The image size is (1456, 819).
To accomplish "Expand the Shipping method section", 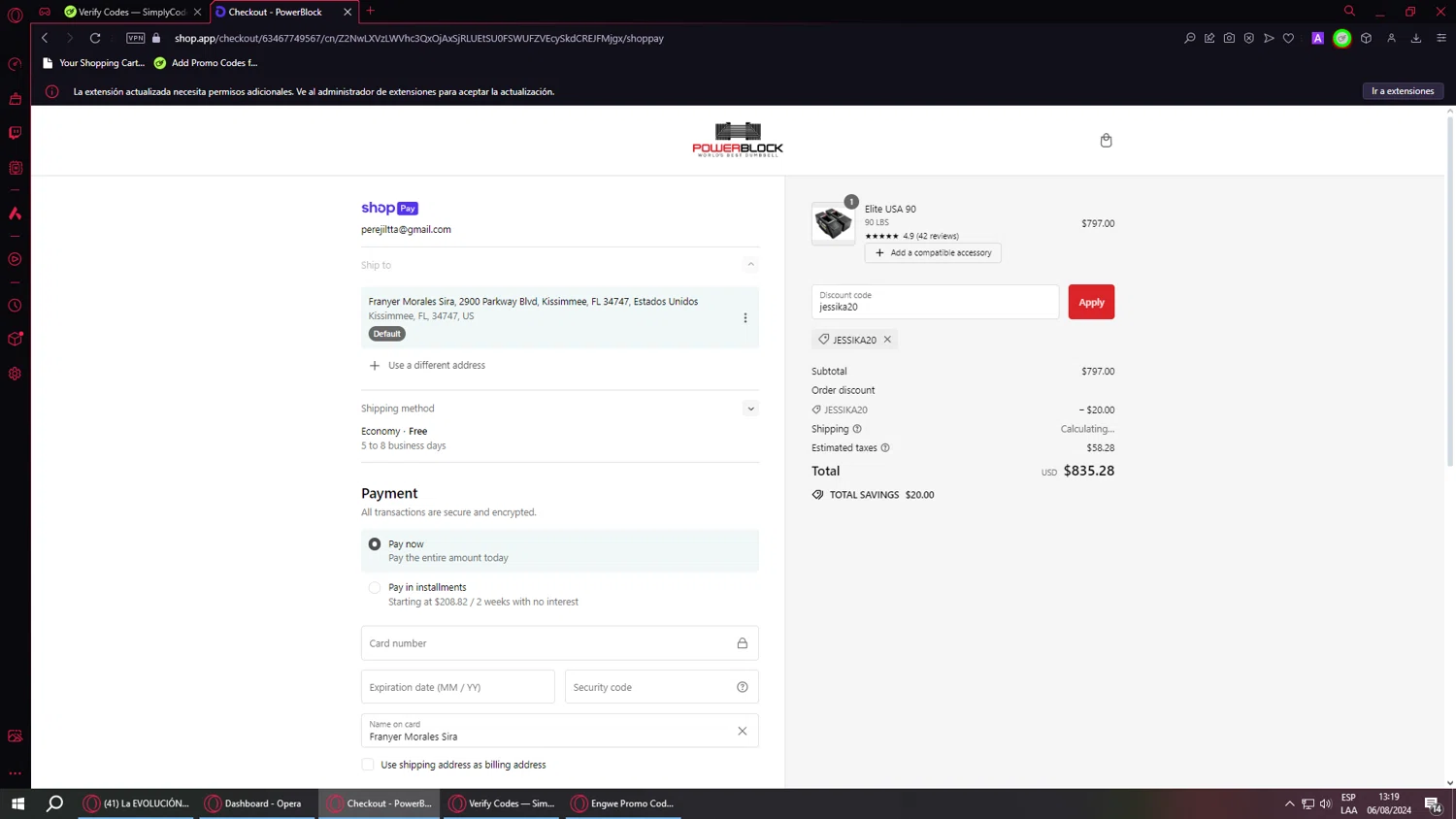I will [x=750, y=409].
